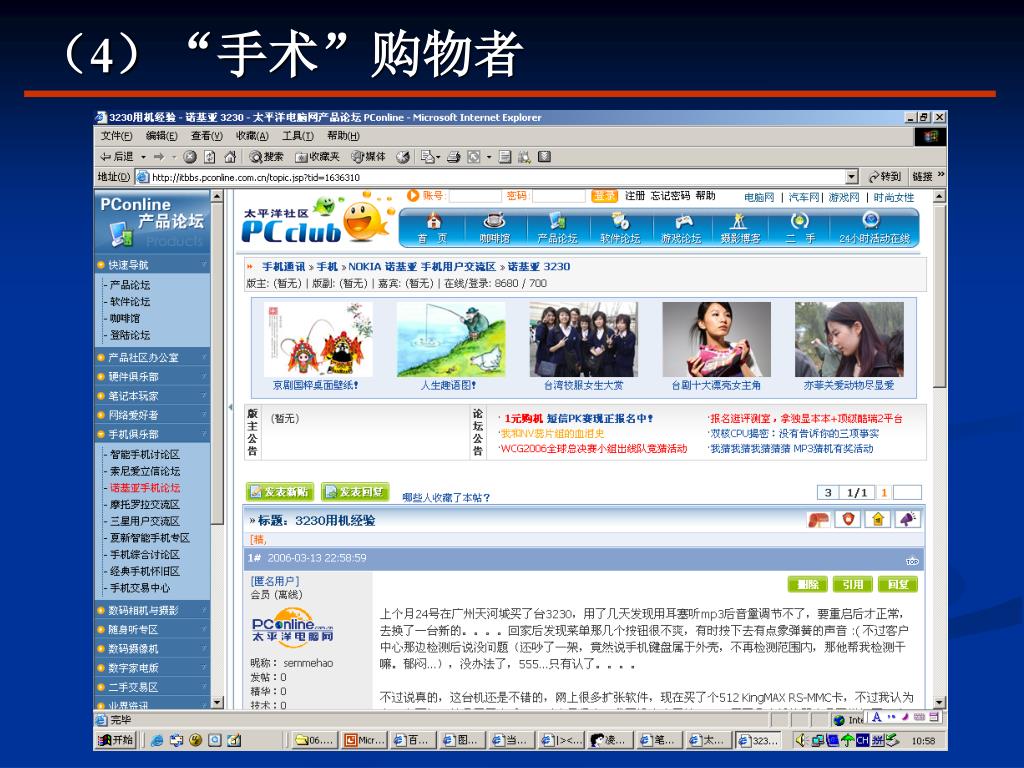
Task: Click the home icon in the post title bar
Action: (x=878, y=519)
